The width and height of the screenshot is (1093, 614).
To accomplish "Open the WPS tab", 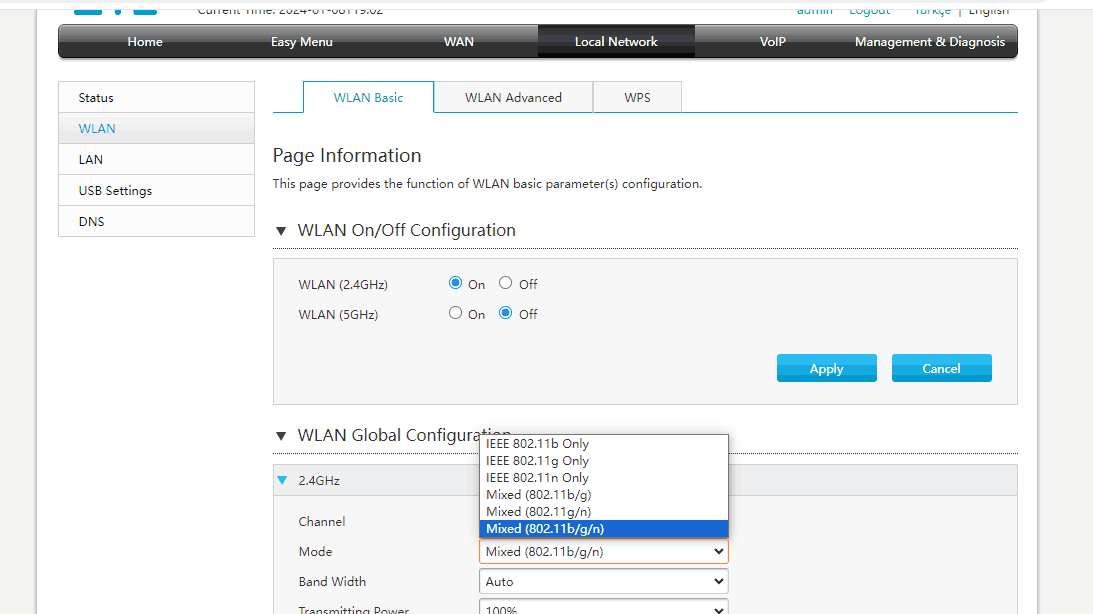I will click(637, 98).
